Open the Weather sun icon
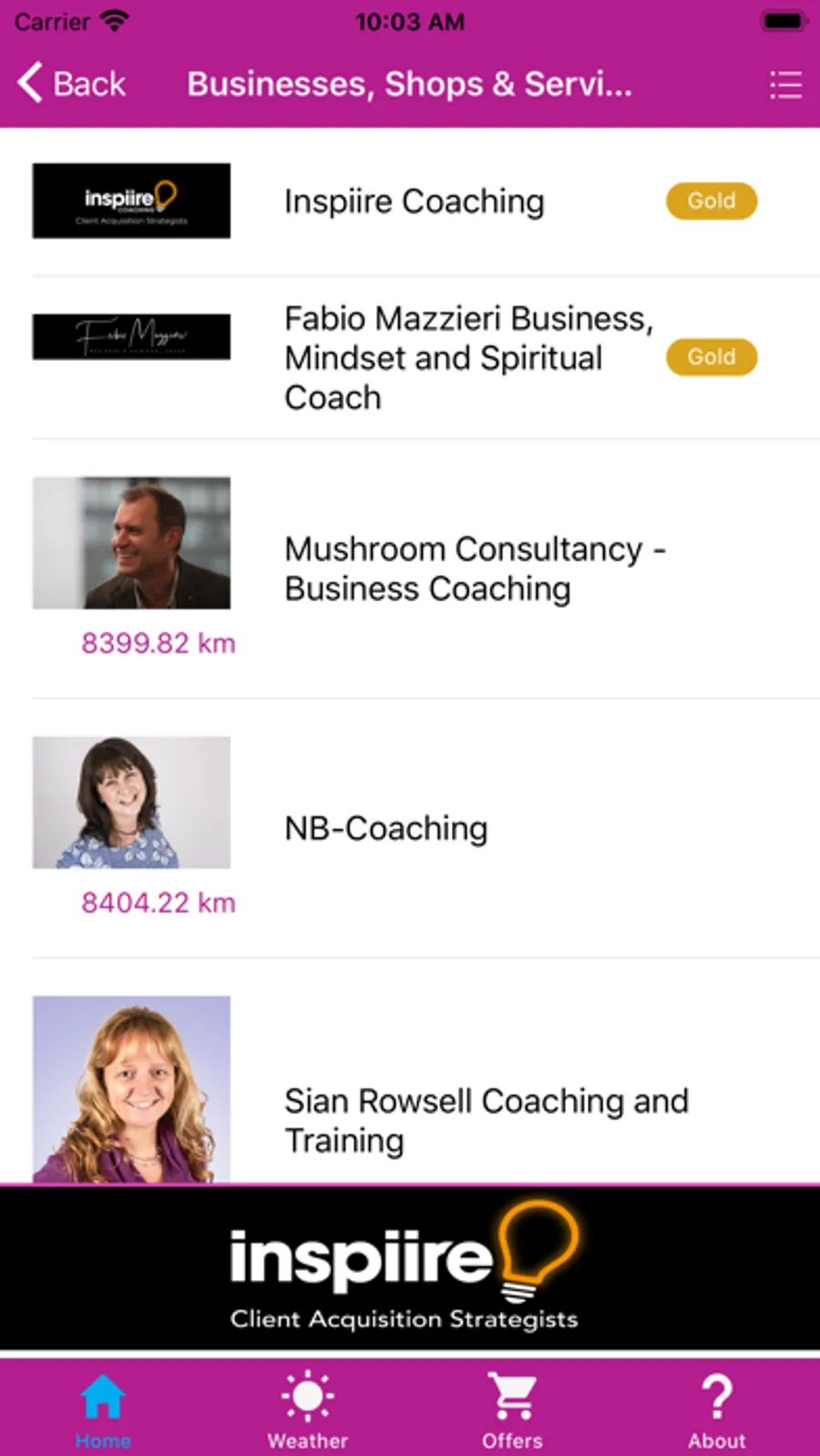Viewport: 820px width, 1456px height. pyautogui.click(x=308, y=1397)
